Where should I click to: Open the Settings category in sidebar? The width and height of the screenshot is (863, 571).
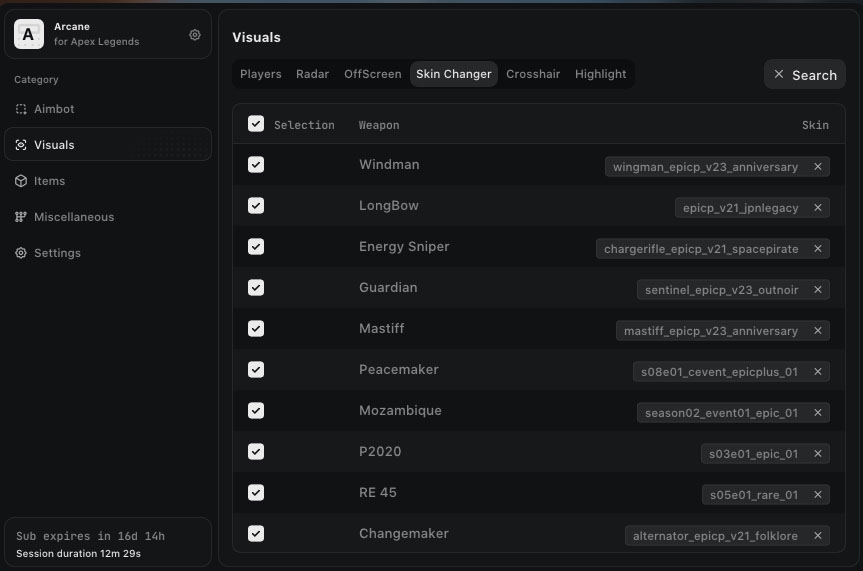pyautogui.click(x=57, y=253)
